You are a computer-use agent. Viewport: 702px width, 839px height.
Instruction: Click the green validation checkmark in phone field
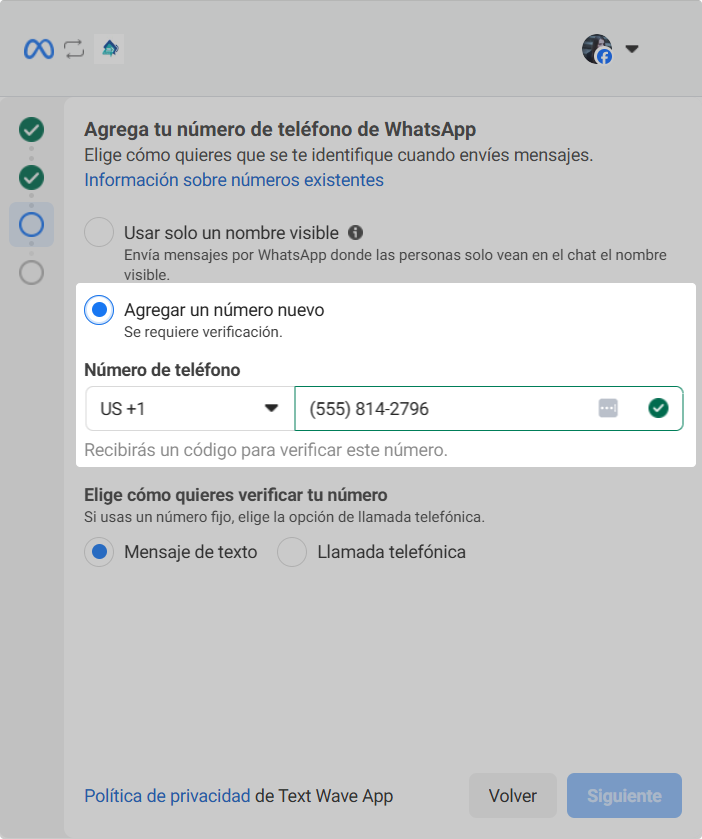(657, 408)
